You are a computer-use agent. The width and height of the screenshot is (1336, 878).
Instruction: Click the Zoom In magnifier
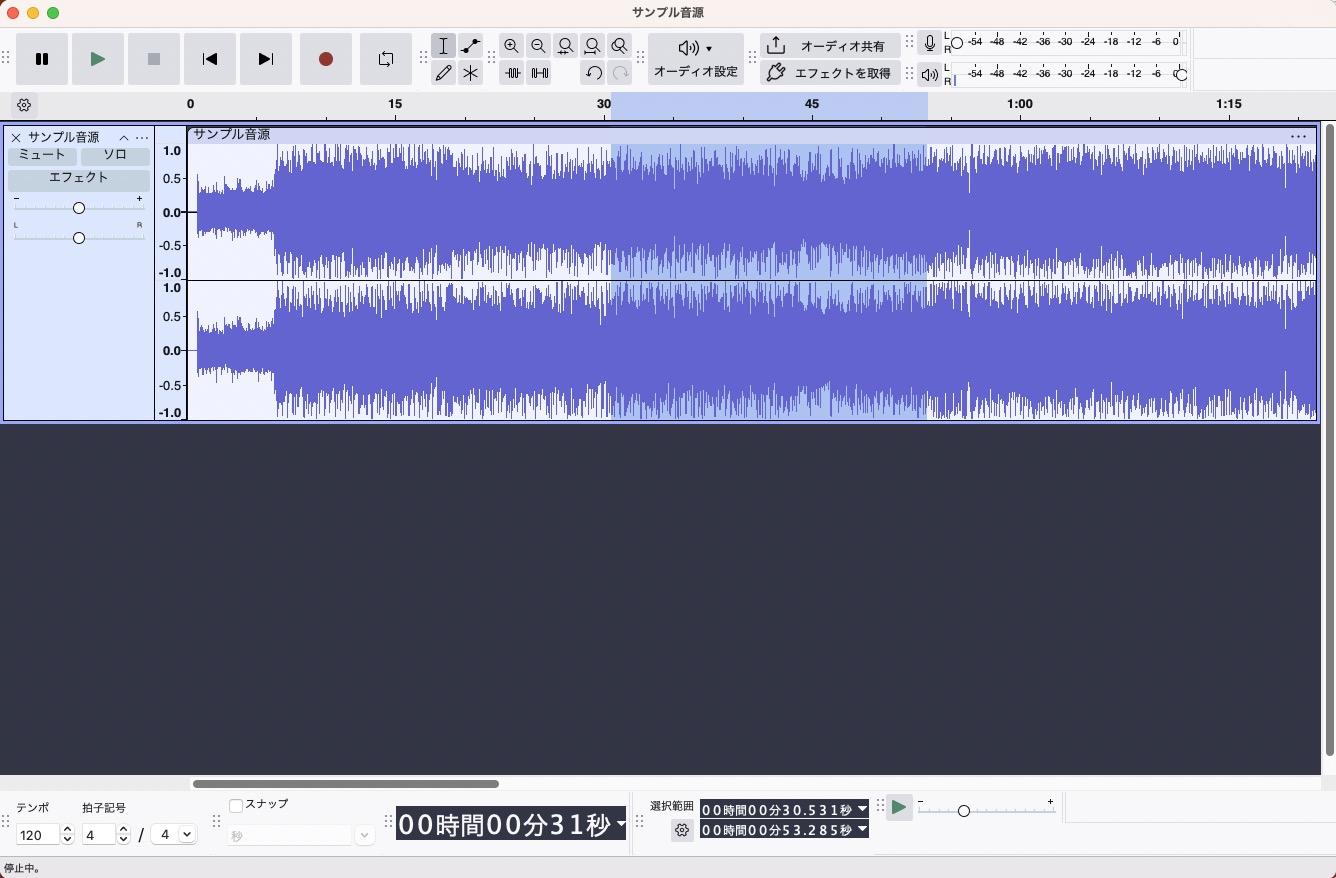click(511, 46)
